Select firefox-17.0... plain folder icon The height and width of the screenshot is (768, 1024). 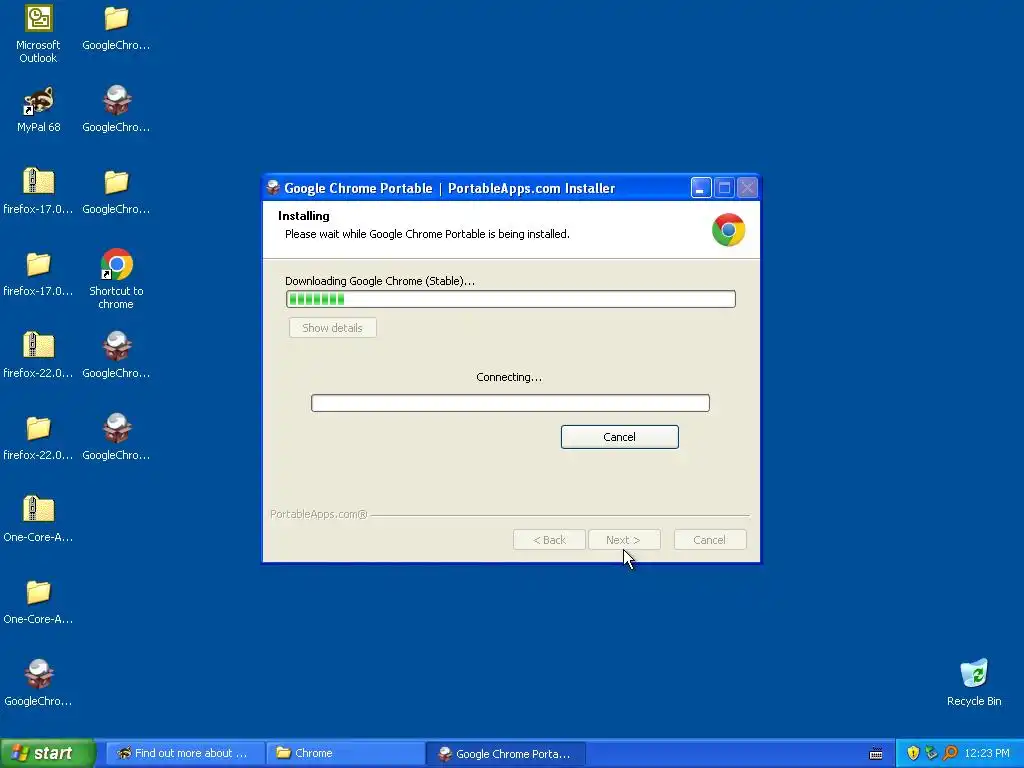(38, 274)
